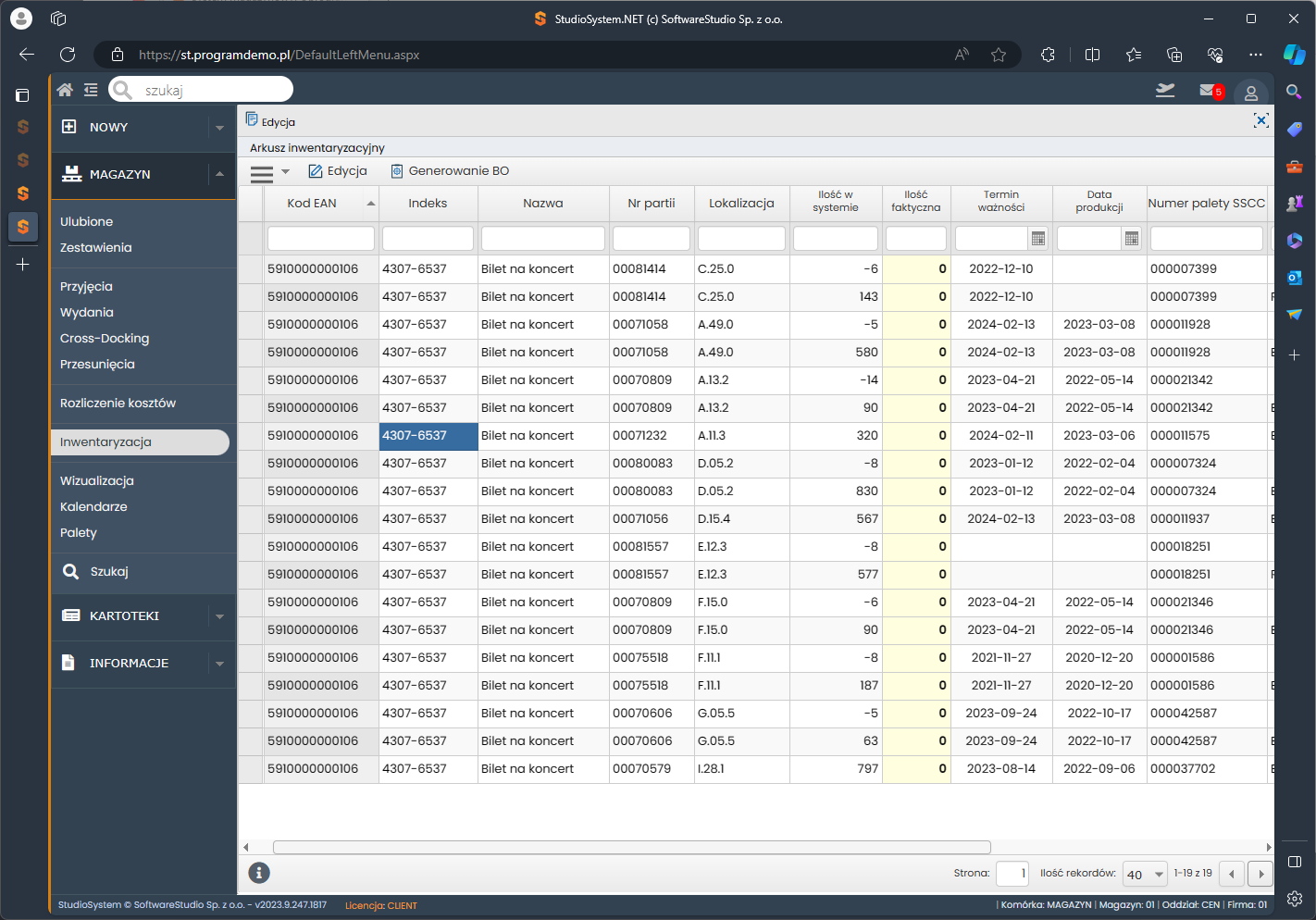Click pallet number 000037702
Image resolution: width=1316 pixels, height=920 pixels.
pyautogui.click(x=1207, y=769)
